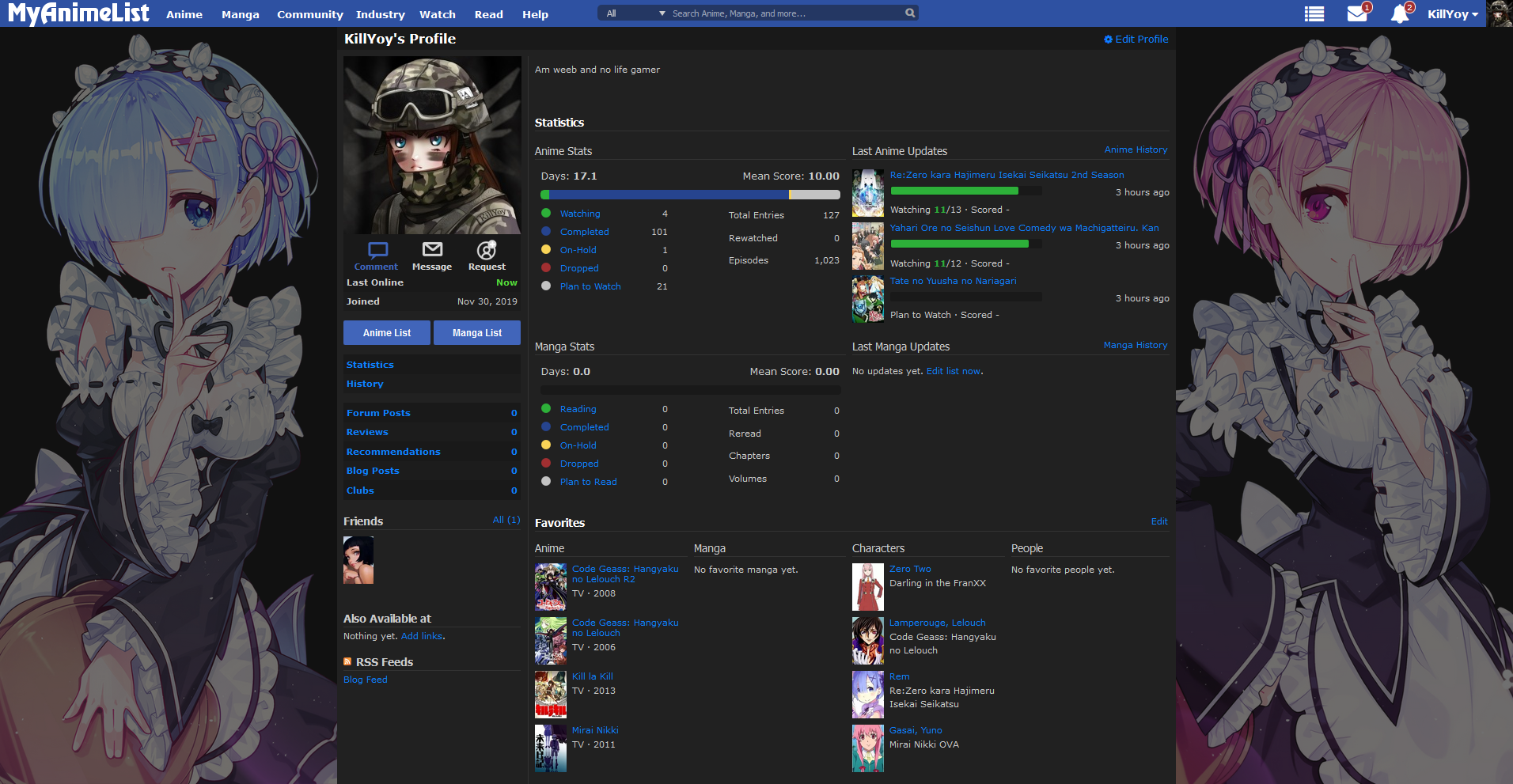Open Kill la Kill cover thumbnail
This screenshot has height=784, width=1513.
(x=551, y=695)
